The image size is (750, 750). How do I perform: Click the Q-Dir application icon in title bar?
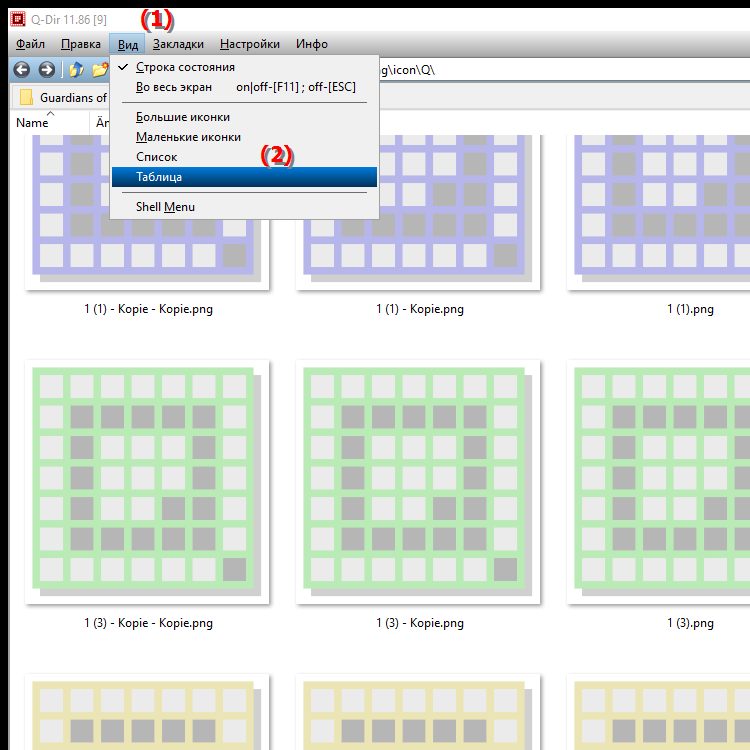click(18, 19)
